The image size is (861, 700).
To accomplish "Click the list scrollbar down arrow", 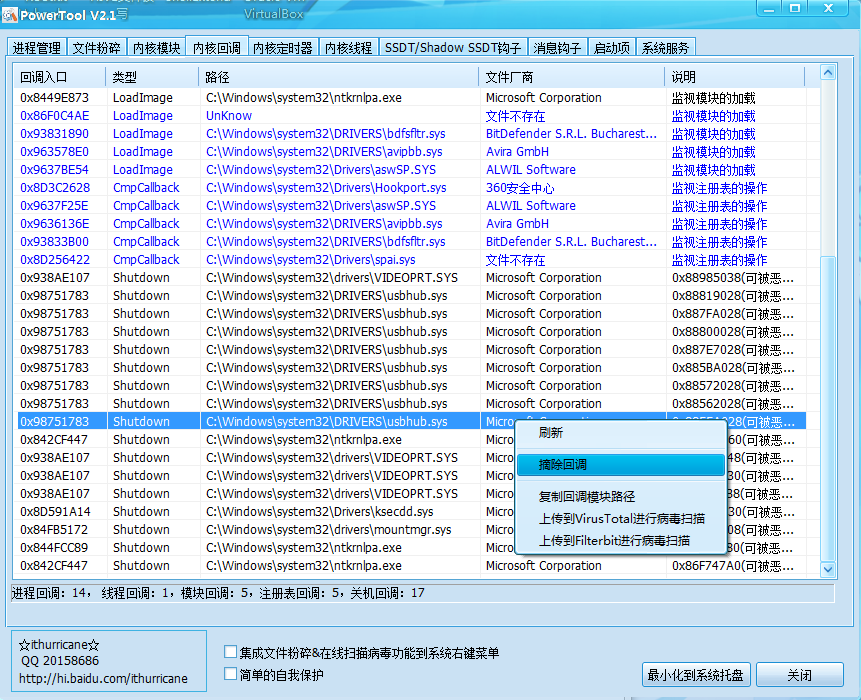I will point(828,569).
